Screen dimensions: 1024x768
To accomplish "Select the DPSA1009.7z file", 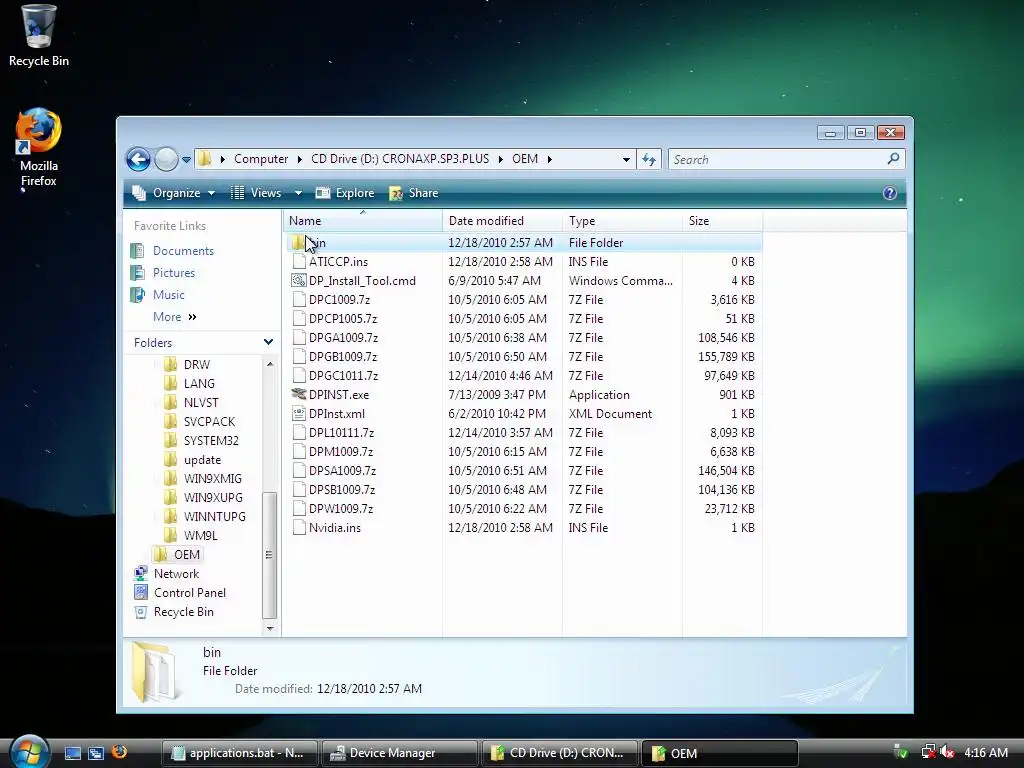I will pos(342,471).
